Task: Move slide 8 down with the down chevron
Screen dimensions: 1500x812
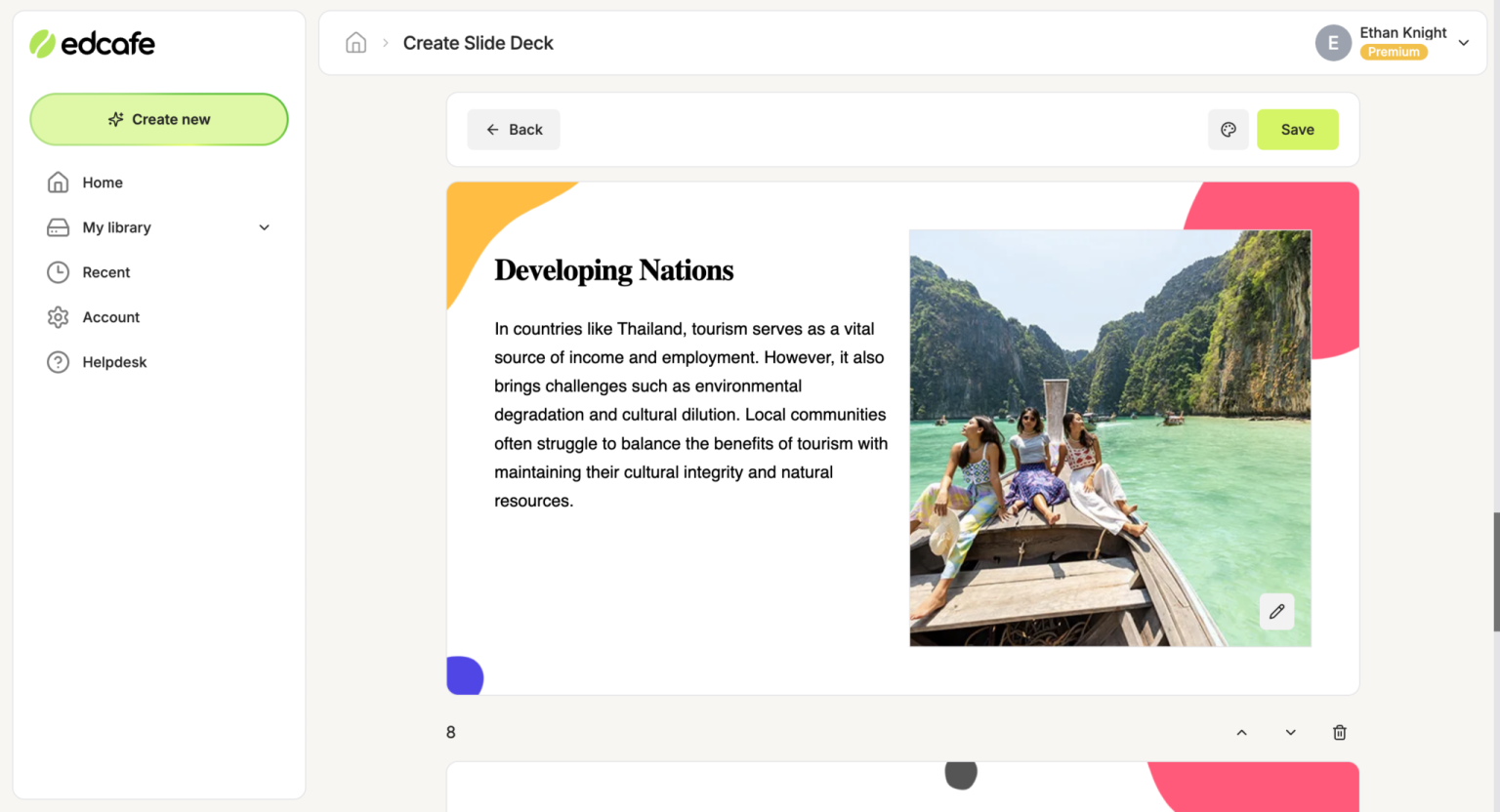Action: click(x=1290, y=732)
